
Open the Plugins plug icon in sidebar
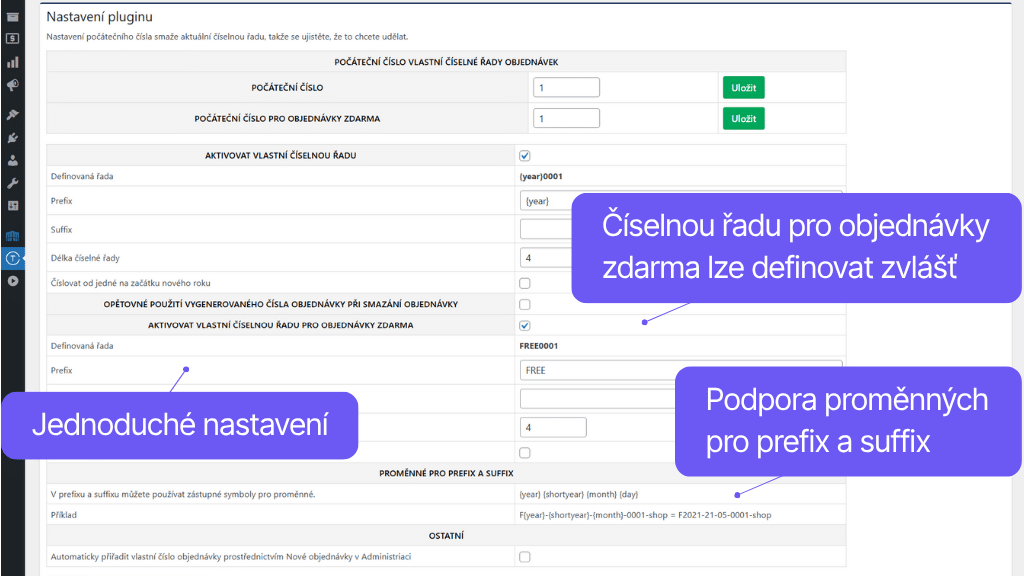[x=13, y=137]
